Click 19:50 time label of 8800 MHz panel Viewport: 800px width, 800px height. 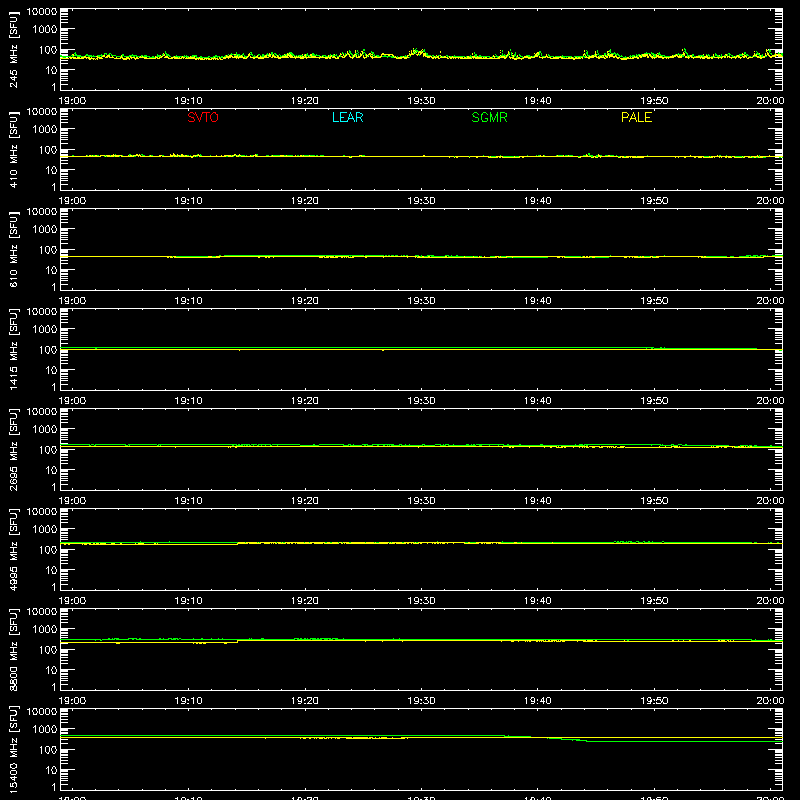click(654, 701)
